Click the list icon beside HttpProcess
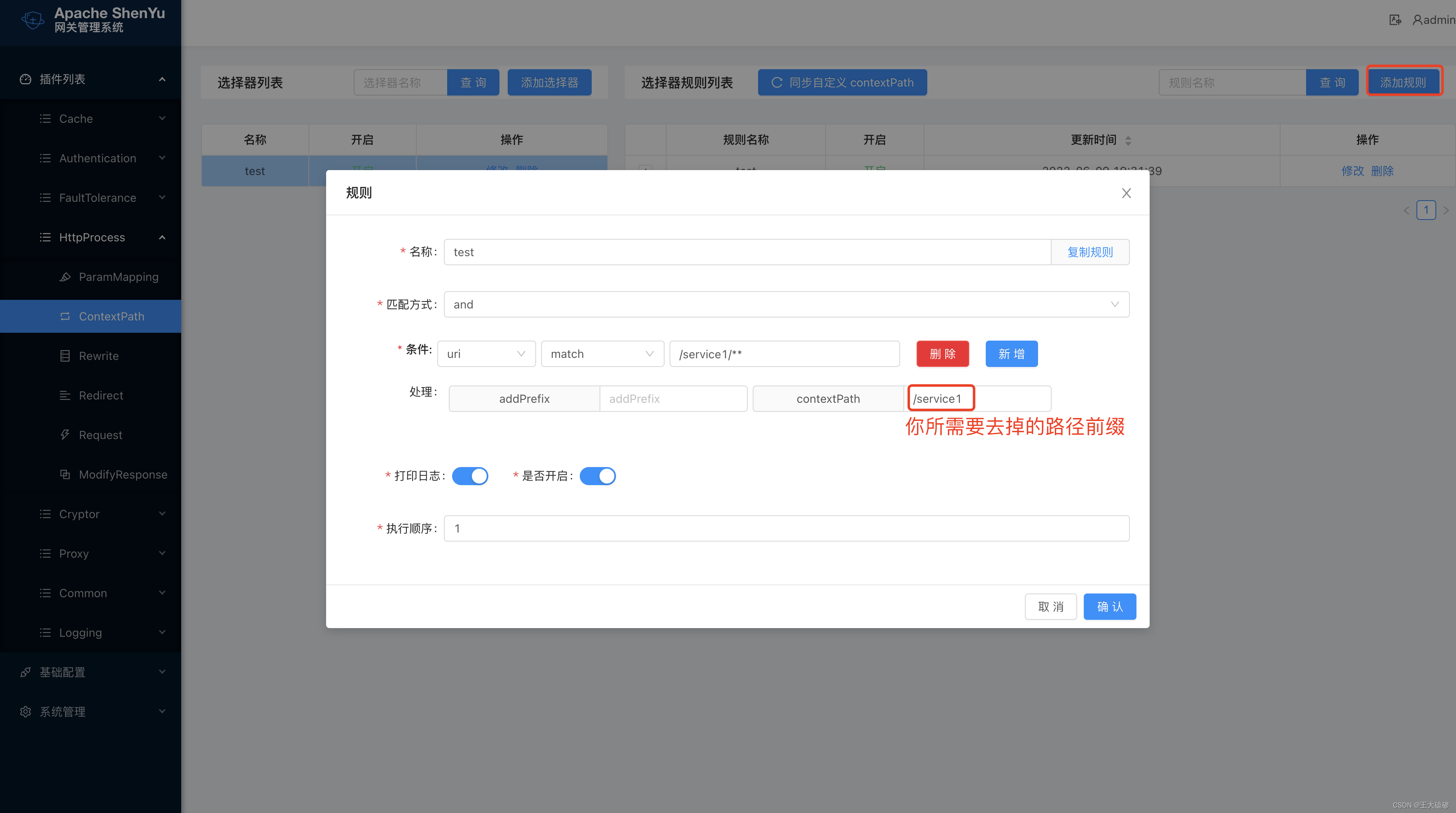The height and width of the screenshot is (813, 1456). (45, 238)
